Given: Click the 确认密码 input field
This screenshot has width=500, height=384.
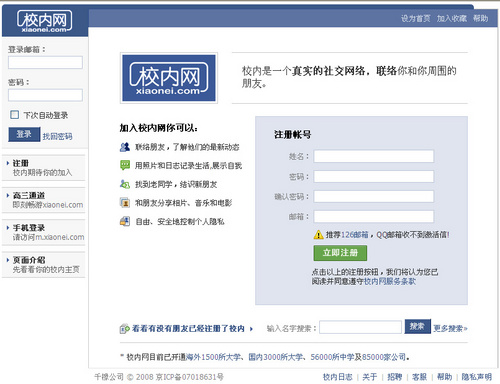Looking at the screenshot, I should tap(374, 196).
